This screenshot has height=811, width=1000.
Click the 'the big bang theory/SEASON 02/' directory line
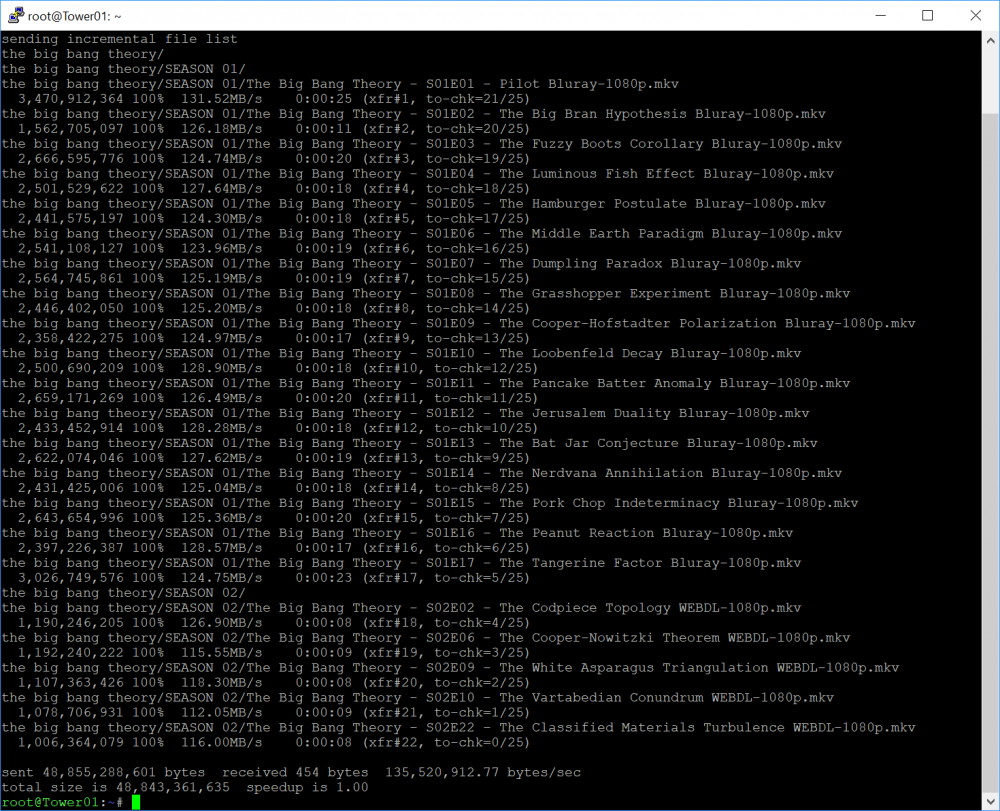click(123, 594)
